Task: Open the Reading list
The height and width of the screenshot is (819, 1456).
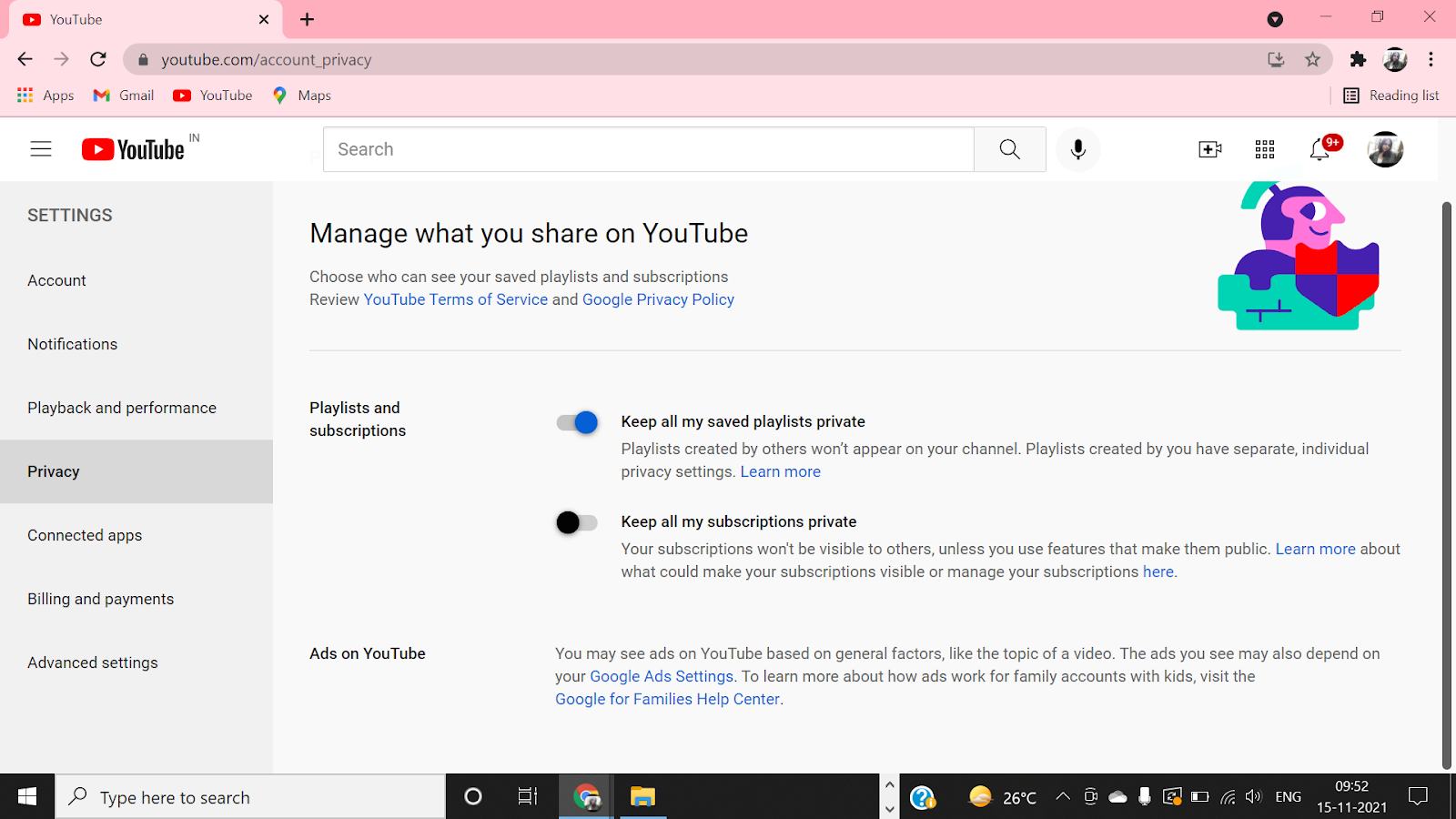Action: point(1391,95)
